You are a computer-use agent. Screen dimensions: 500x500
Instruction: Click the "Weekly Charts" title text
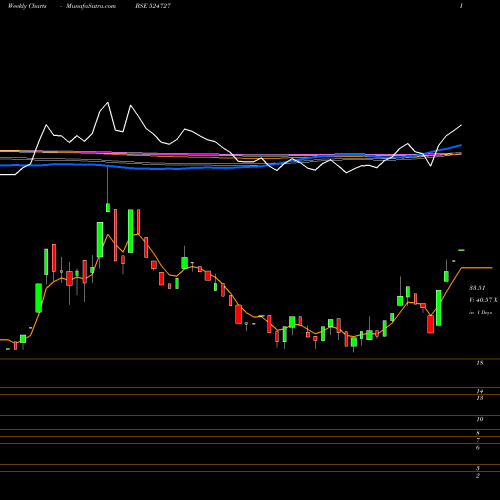coord(27,6)
